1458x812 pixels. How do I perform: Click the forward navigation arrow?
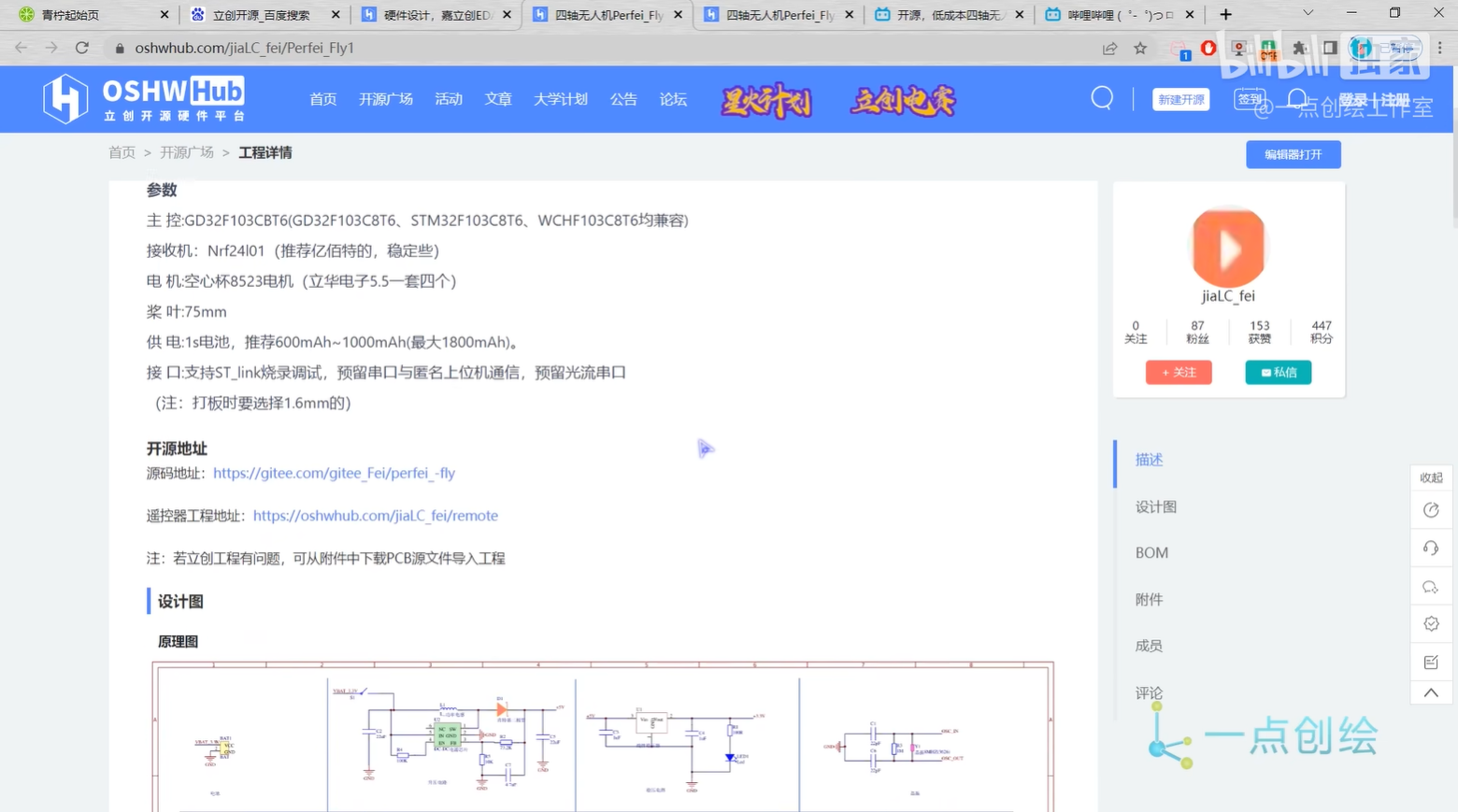[51, 48]
